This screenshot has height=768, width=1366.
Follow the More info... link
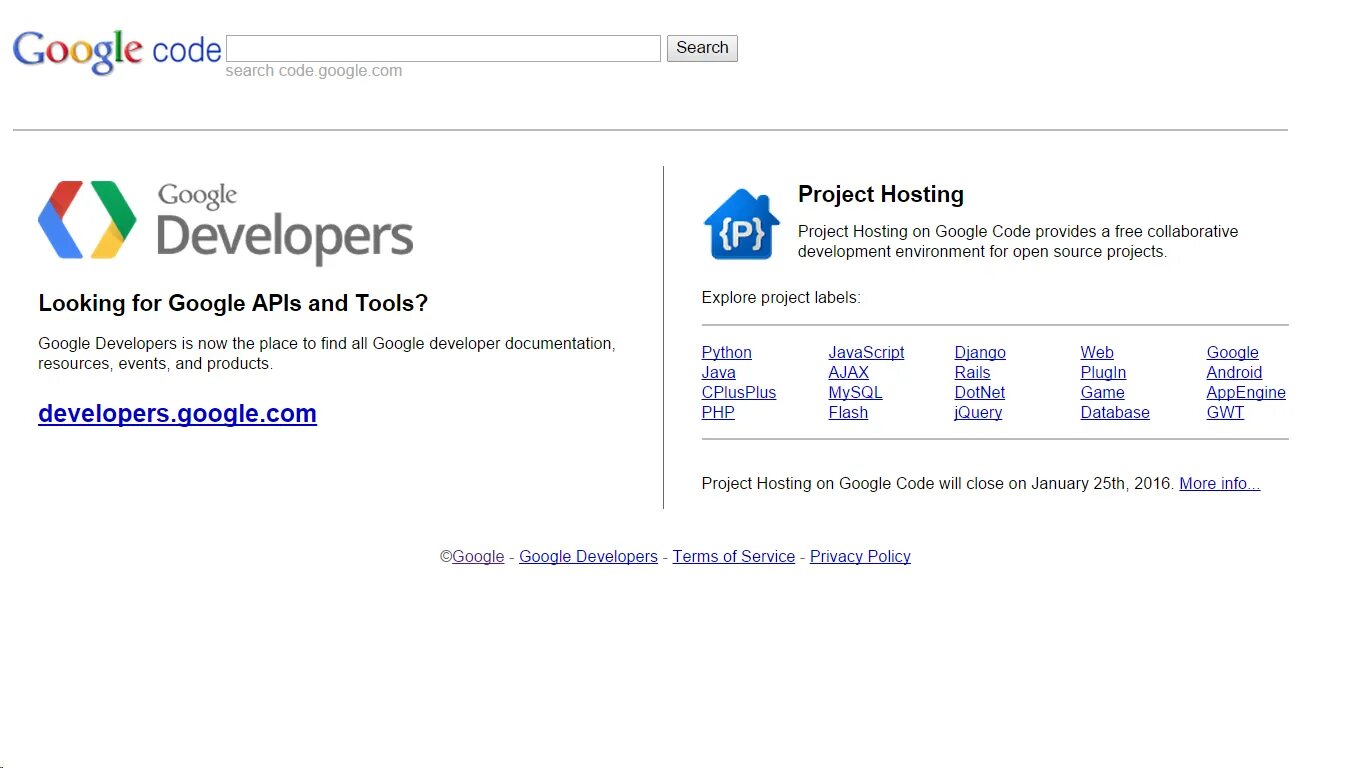coord(1219,483)
